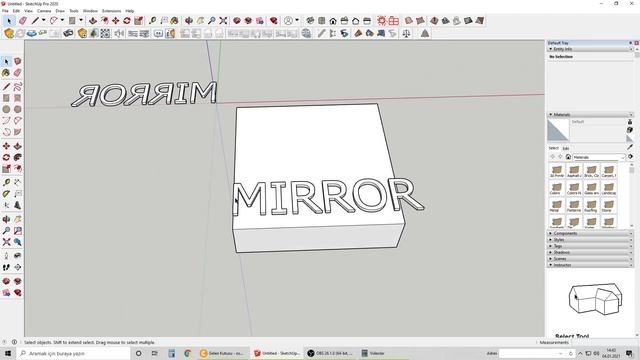Open Chrome from the taskbar
Screen dimensions: 640x360
click(x=187, y=353)
